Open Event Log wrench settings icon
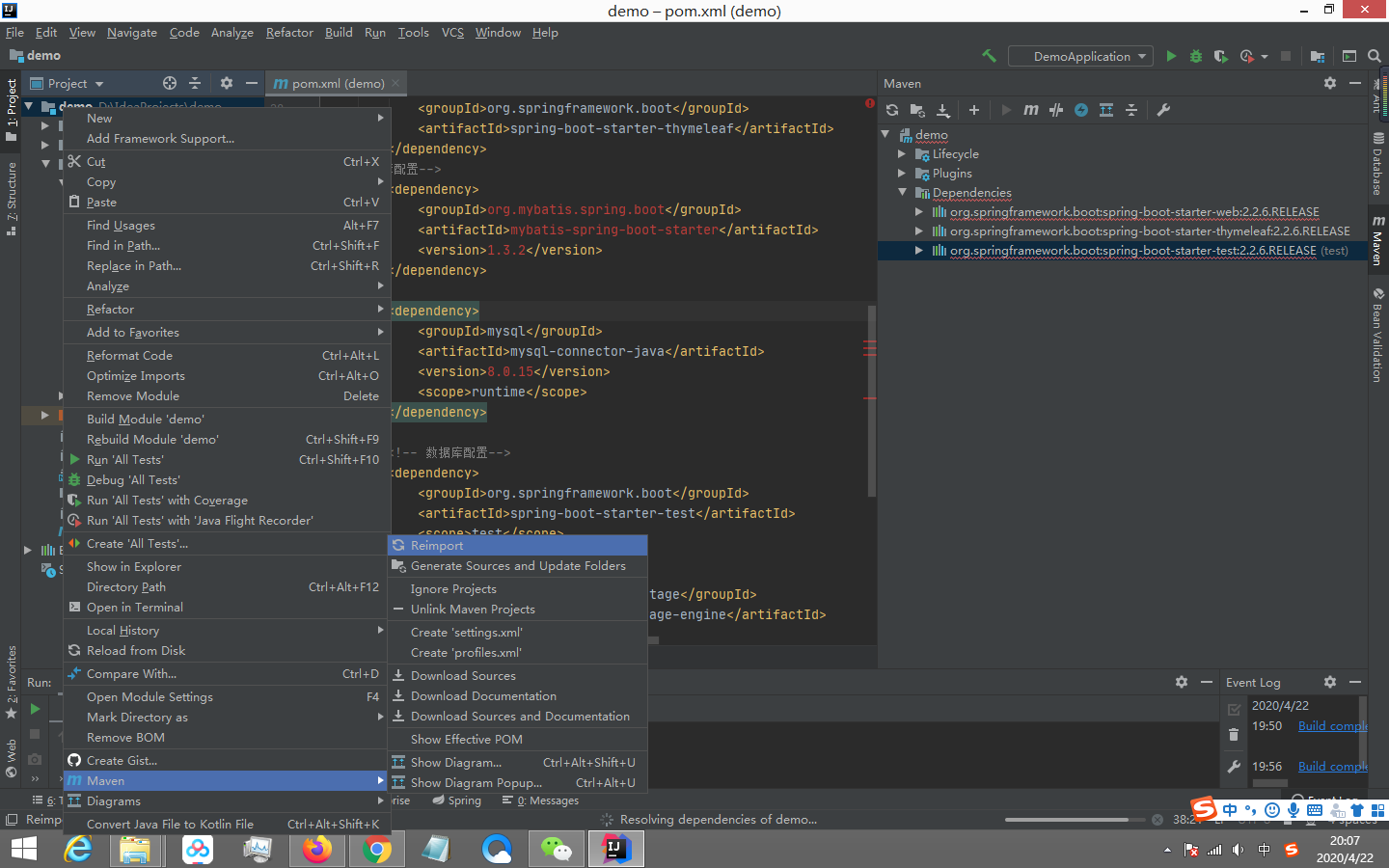 [1234, 767]
